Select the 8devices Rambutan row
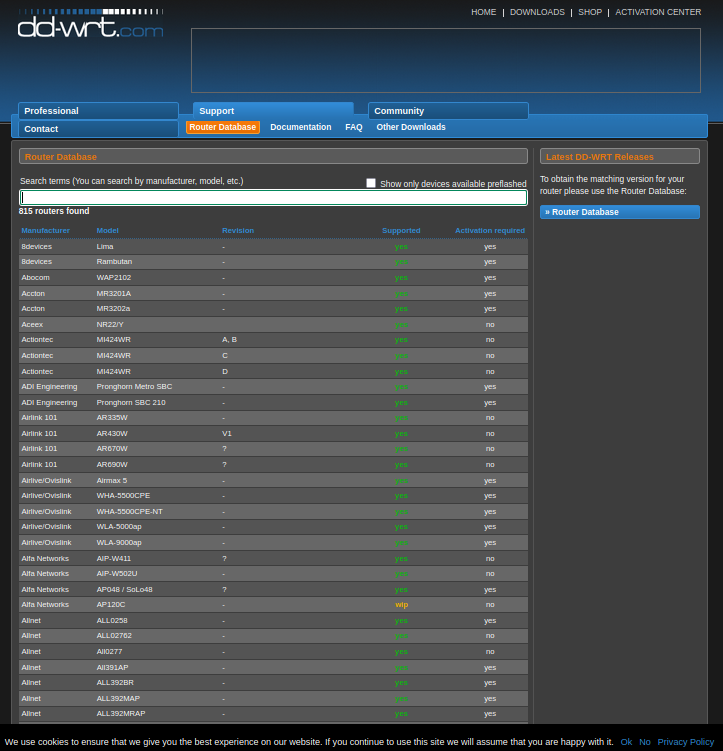Screen dimensions: 723x751 point(273,262)
